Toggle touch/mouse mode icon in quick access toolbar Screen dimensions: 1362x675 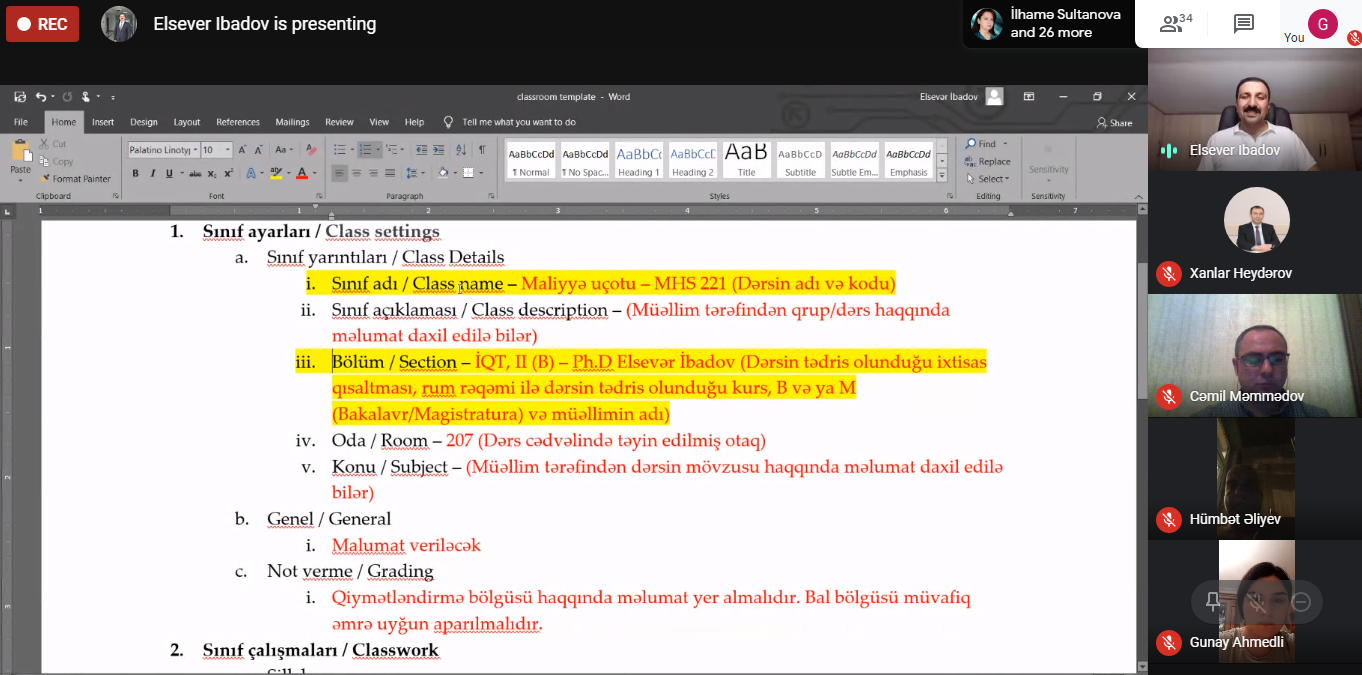click(x=87, y=96)
